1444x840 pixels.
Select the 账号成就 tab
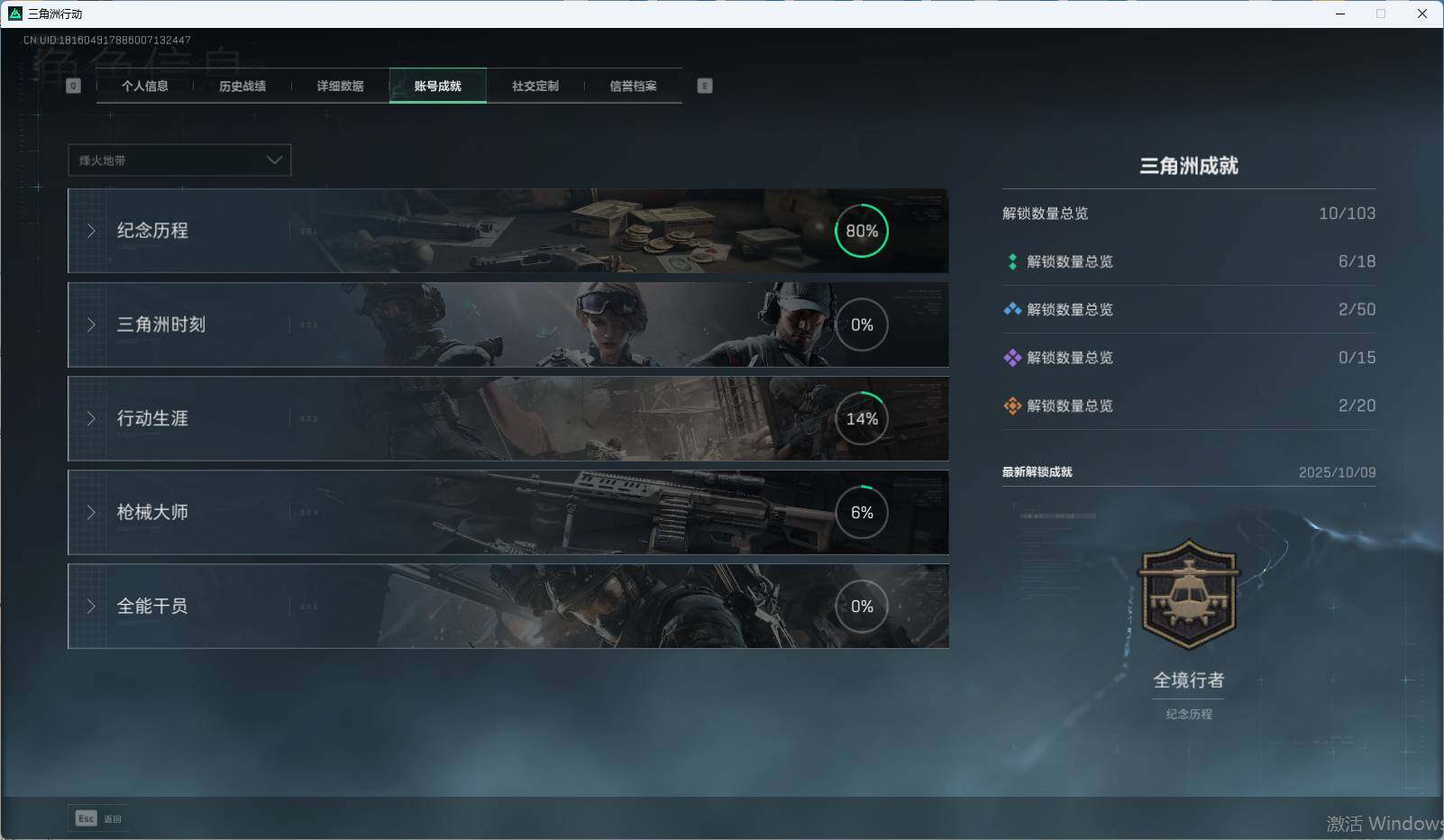[438, 86]
